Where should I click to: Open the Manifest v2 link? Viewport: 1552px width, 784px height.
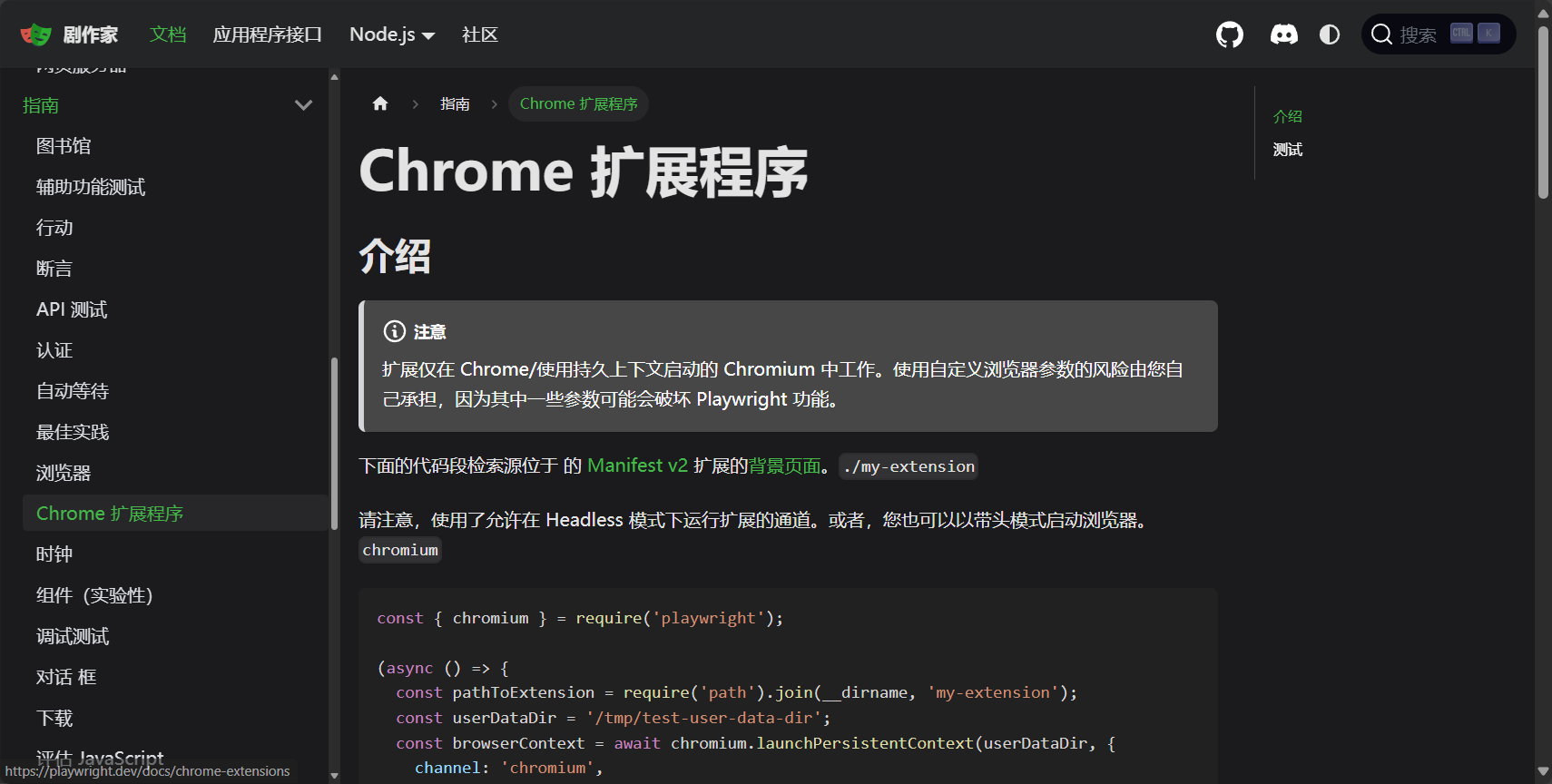[637, 465]
